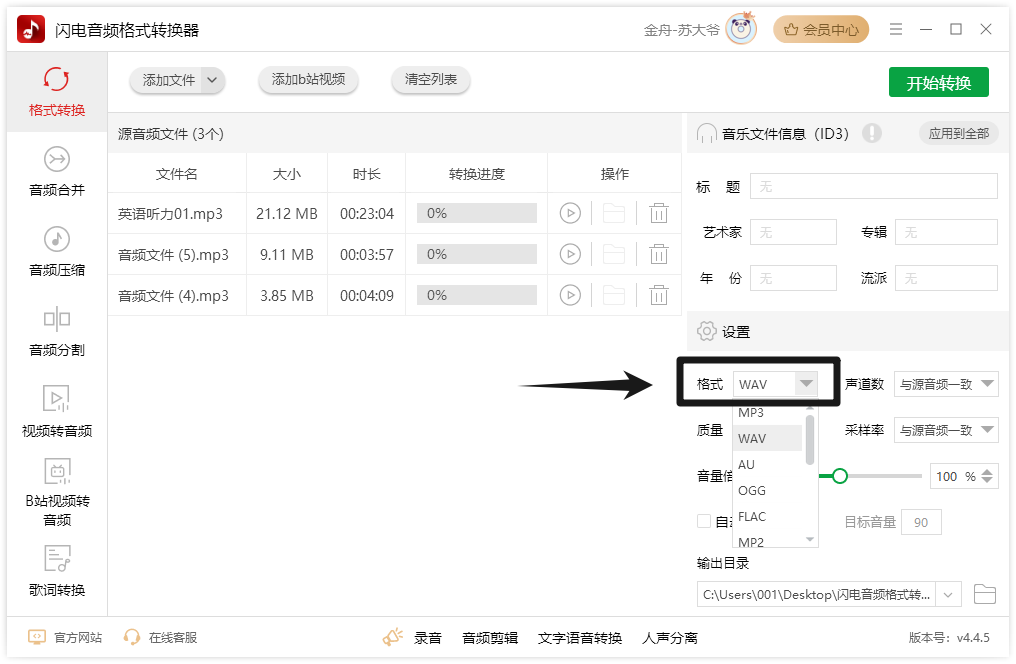Open 音频剪辑 tool link
Viewport: 1016px width, 664px height.
tap(490, 638)
